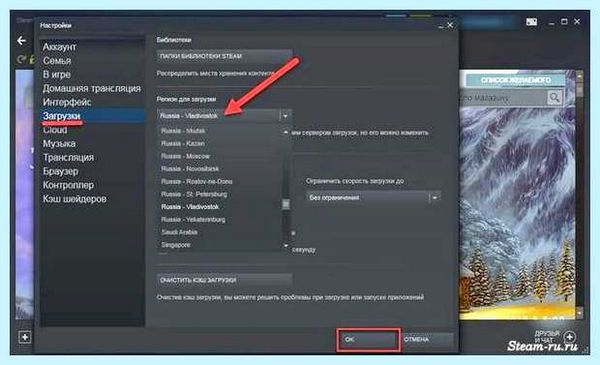Open the Без ограничения speed limit dropdown

pos(373,198)
